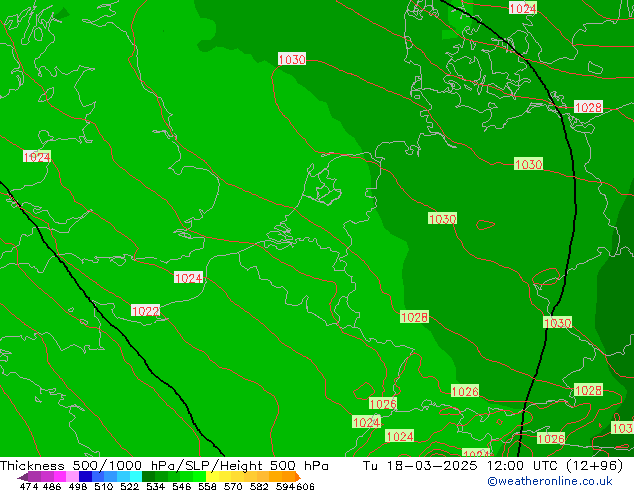Click the legend value 534
This screenshot has width=634, height=490.
click(155, 486)
